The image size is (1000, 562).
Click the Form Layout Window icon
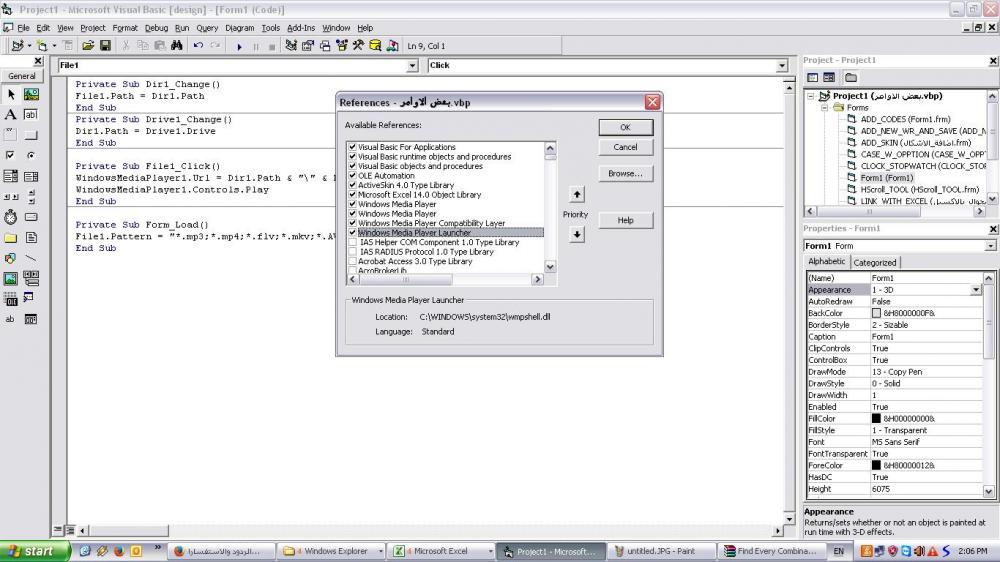coord(325,46)
